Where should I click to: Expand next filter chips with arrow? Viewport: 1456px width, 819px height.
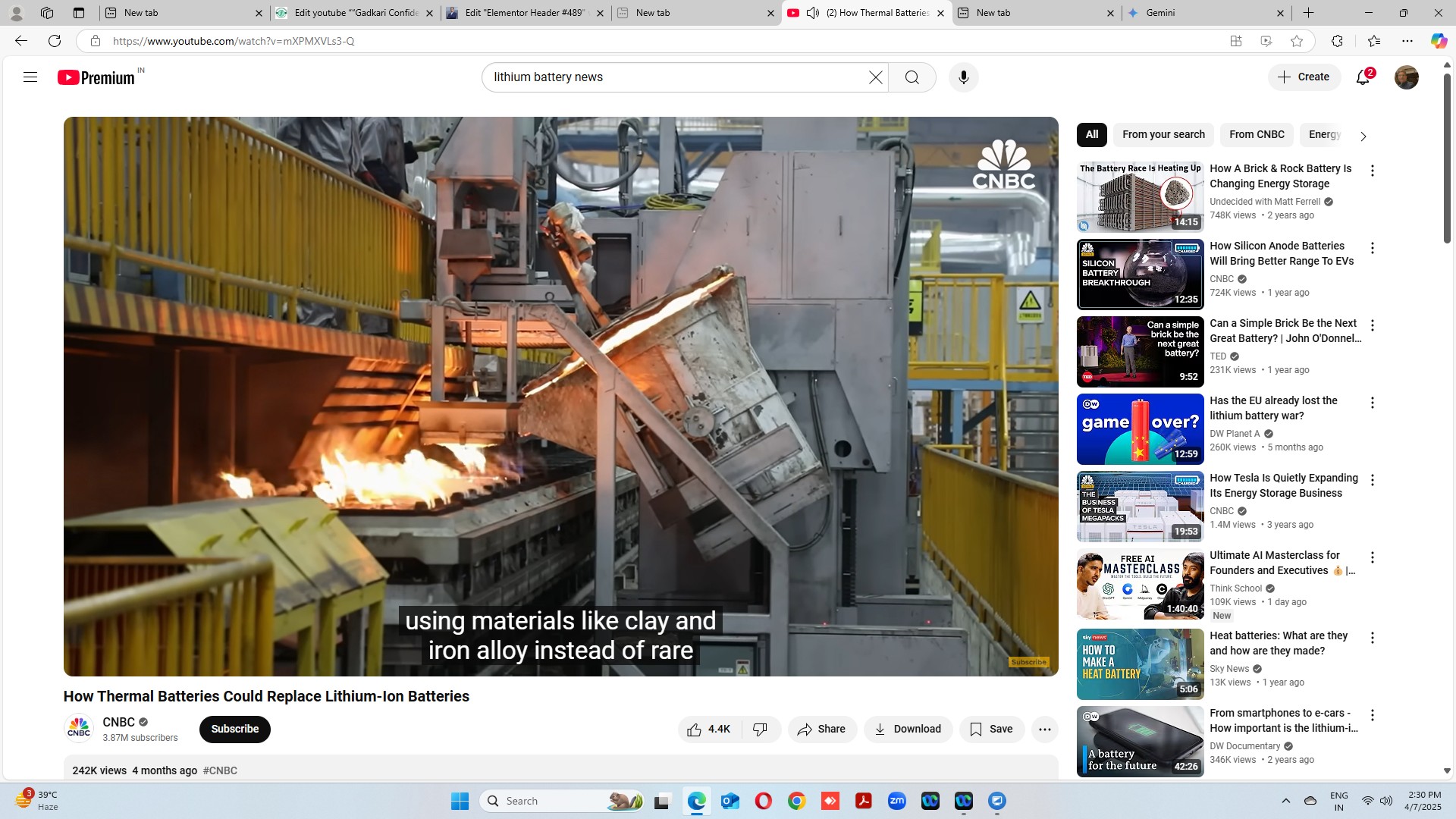[x=1363, y=136]
